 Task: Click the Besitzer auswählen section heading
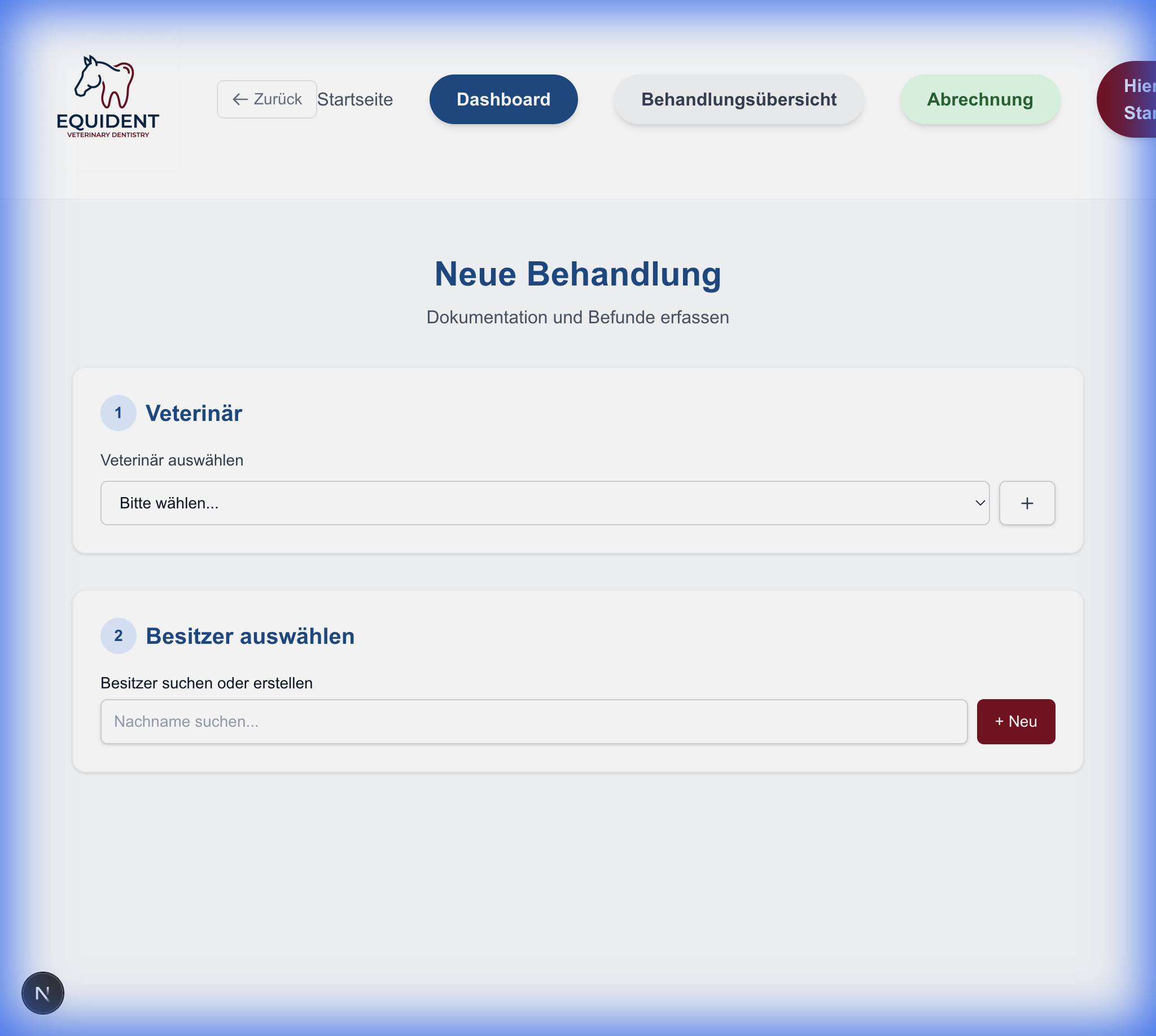coord(250,636)
